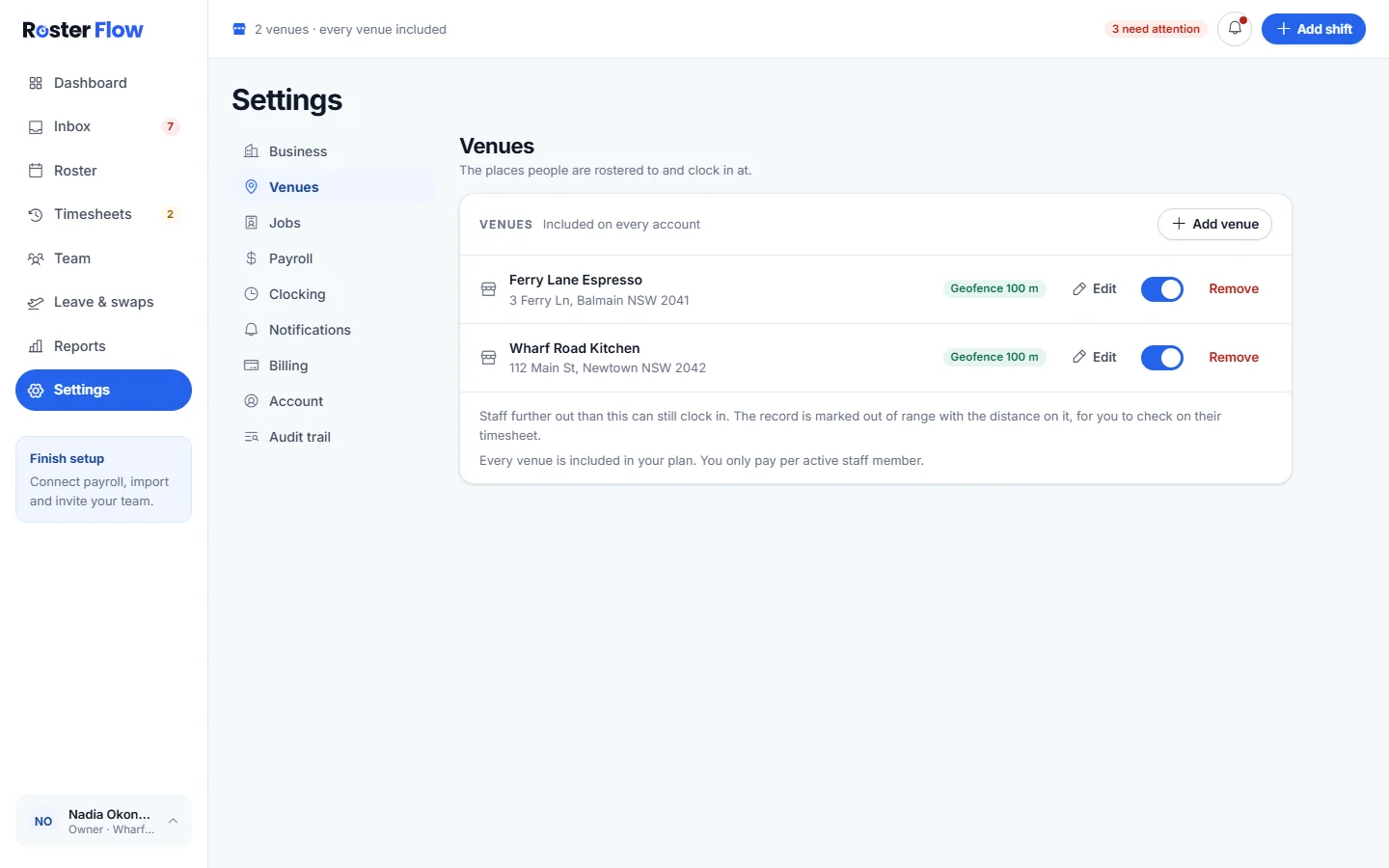
Task: Remove Wharf Road Kitchen venue
Action: [x=1234, y=357]
